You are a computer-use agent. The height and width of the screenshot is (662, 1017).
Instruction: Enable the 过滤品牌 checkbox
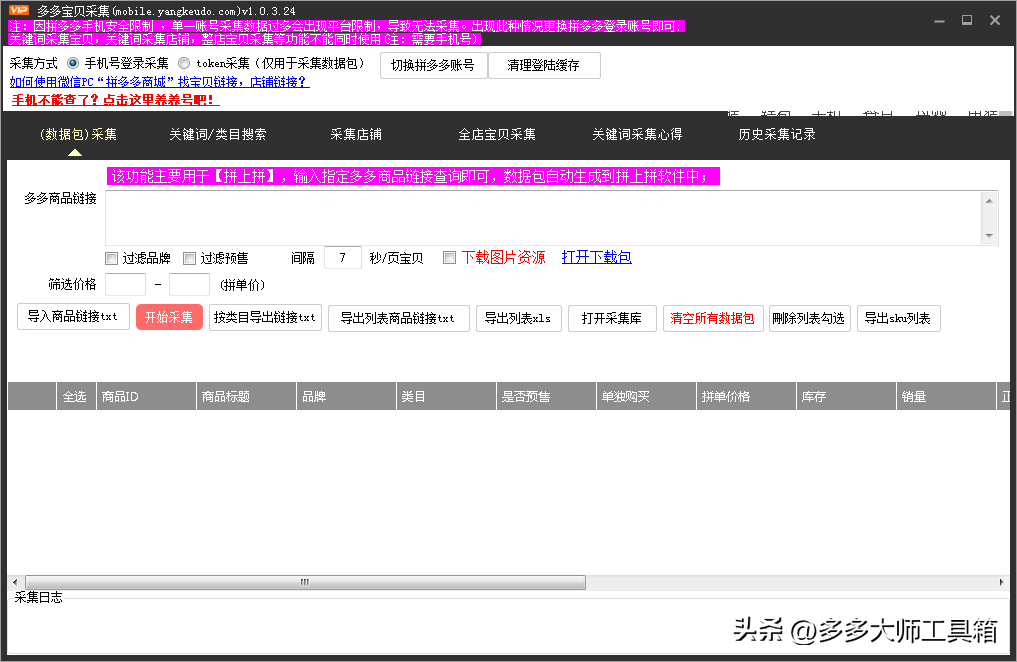coord(111,258)
